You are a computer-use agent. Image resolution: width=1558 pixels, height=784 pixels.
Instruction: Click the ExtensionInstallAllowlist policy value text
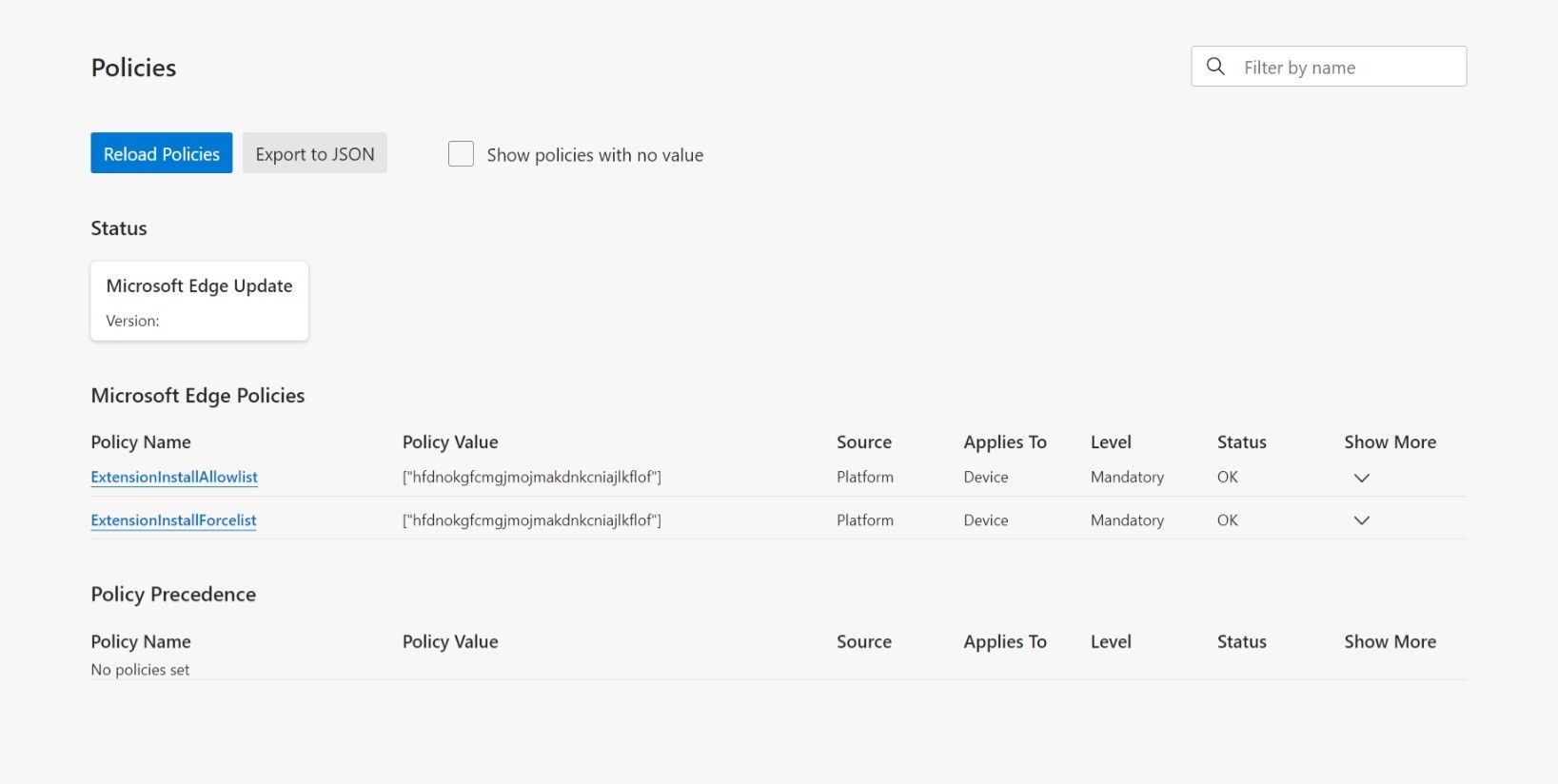tap(532, 477)
